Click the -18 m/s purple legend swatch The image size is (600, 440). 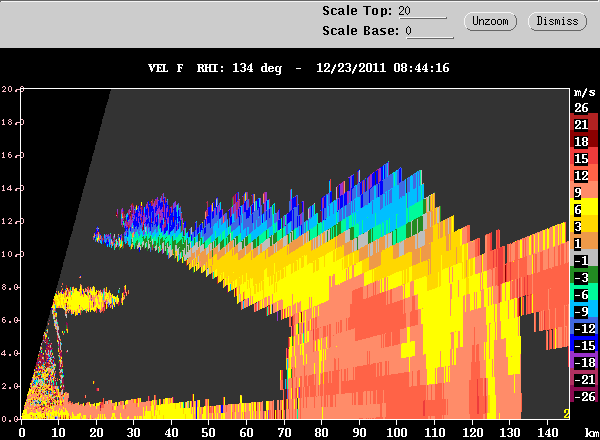(584, 362)
